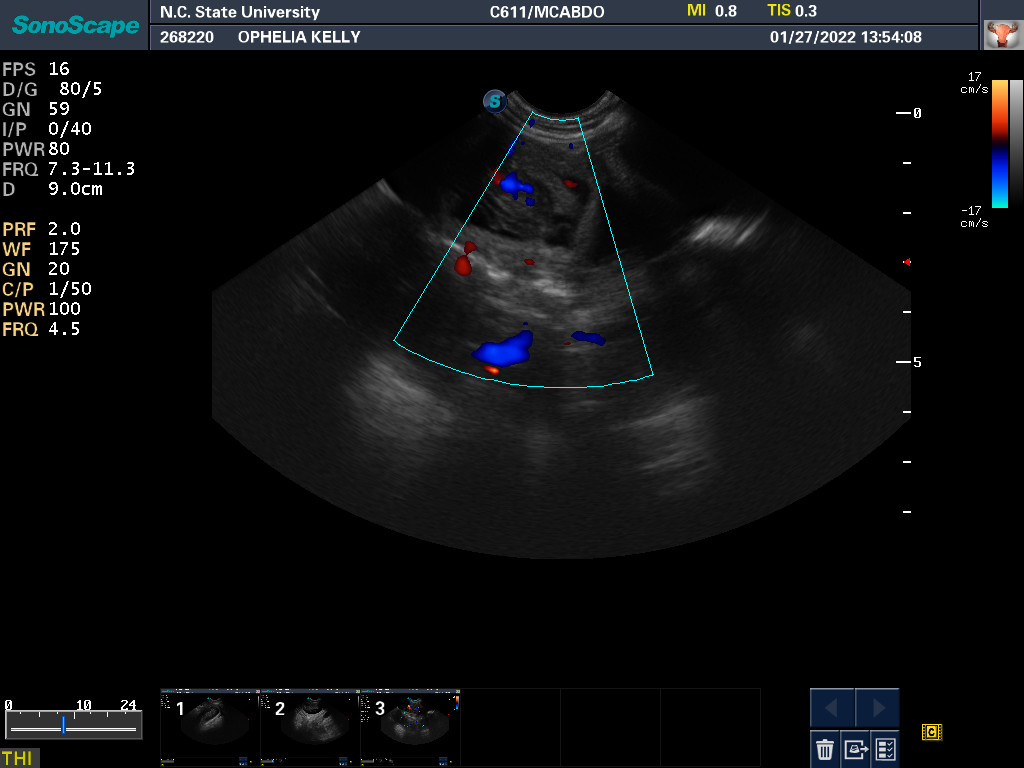Click the SonoScape logo
This screenshot has width=1024, height=768.
75,25
